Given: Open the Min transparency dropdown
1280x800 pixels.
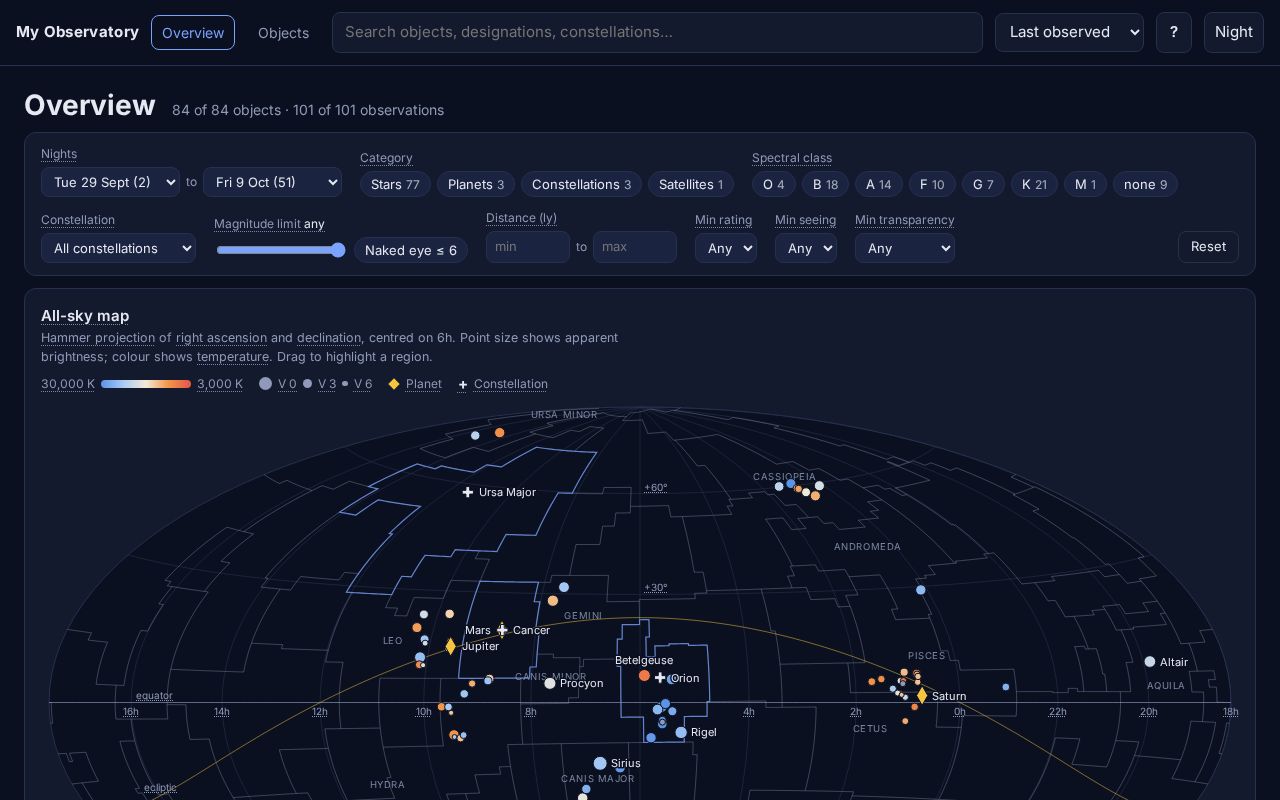Looking at the screenshot, I should point(905,248).
